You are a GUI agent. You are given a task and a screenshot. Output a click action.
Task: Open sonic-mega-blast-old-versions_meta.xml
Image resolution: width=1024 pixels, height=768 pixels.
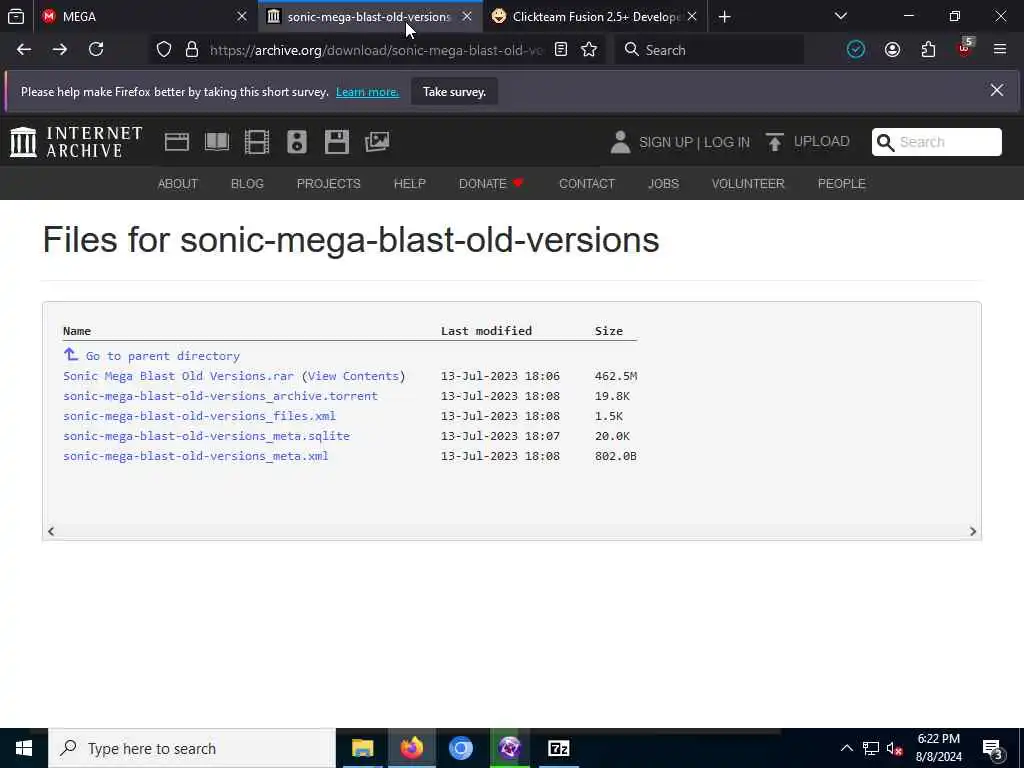tap(195, 456)
